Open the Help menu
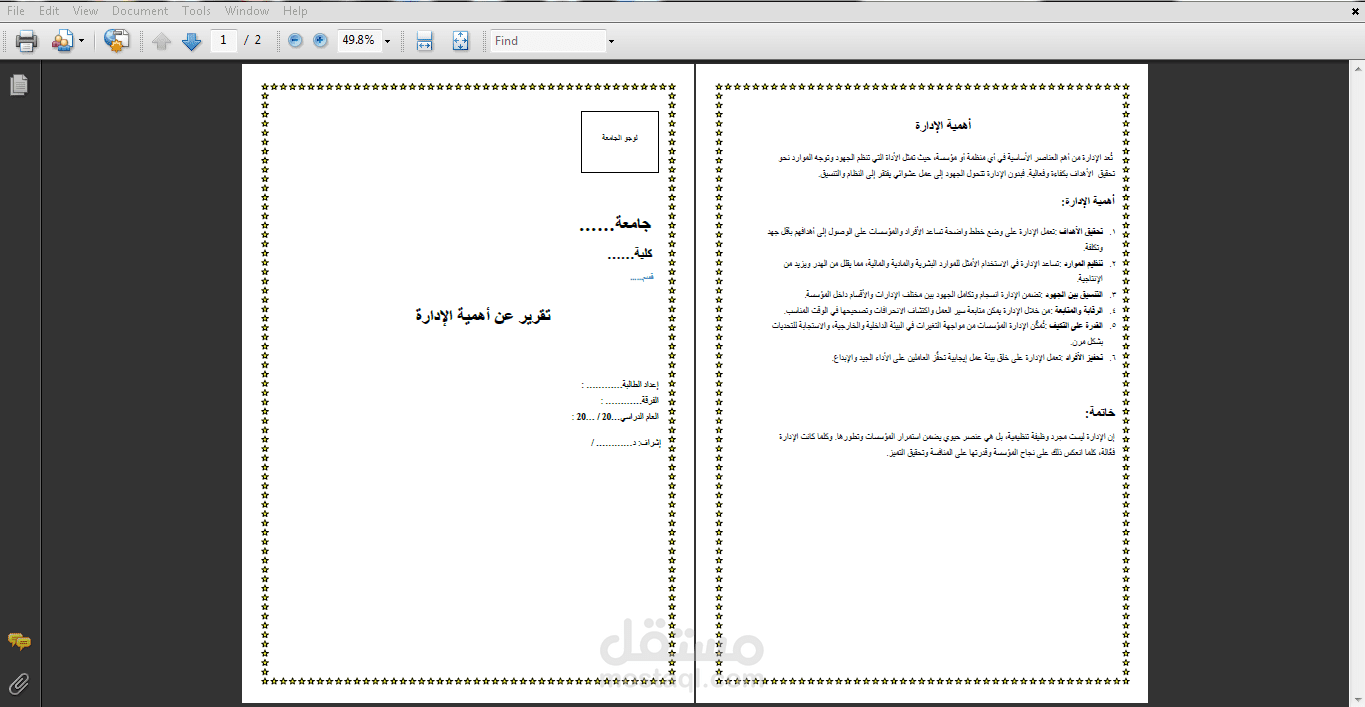This screenshot has height=707, width=1365. coord(295,11)
